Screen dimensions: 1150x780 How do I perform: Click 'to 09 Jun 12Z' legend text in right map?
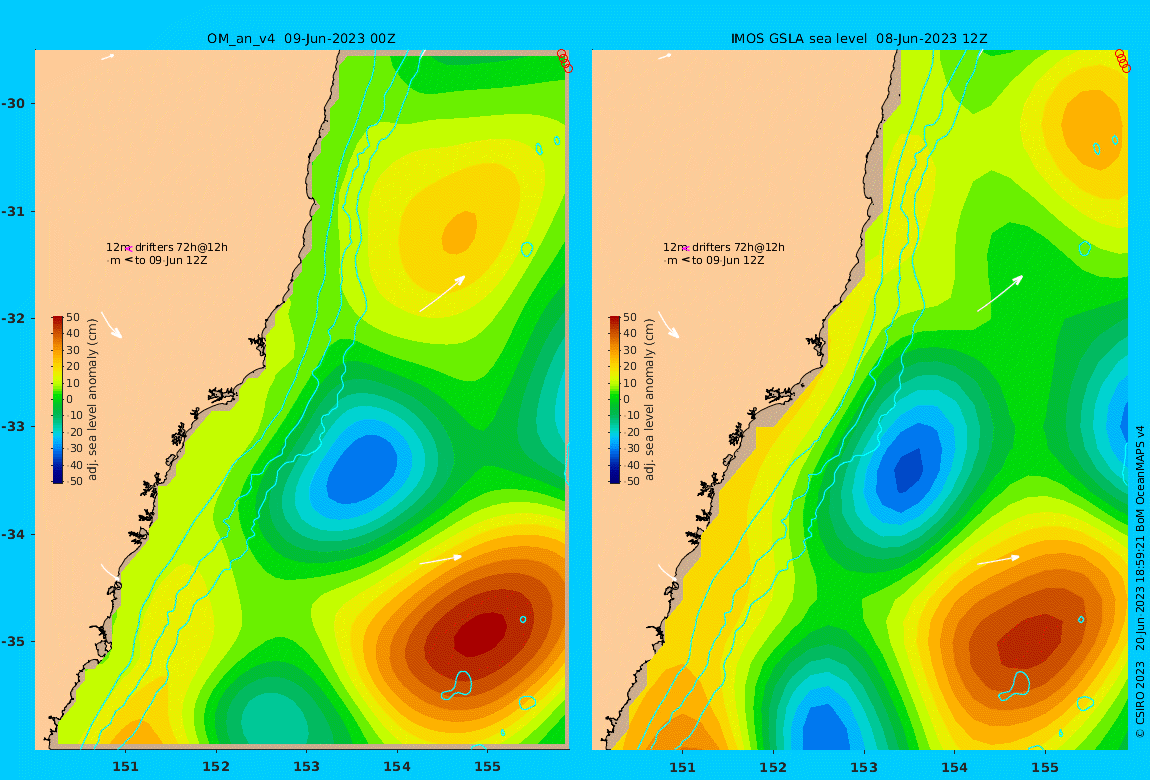pyautogui.click(x=728, y=260)
